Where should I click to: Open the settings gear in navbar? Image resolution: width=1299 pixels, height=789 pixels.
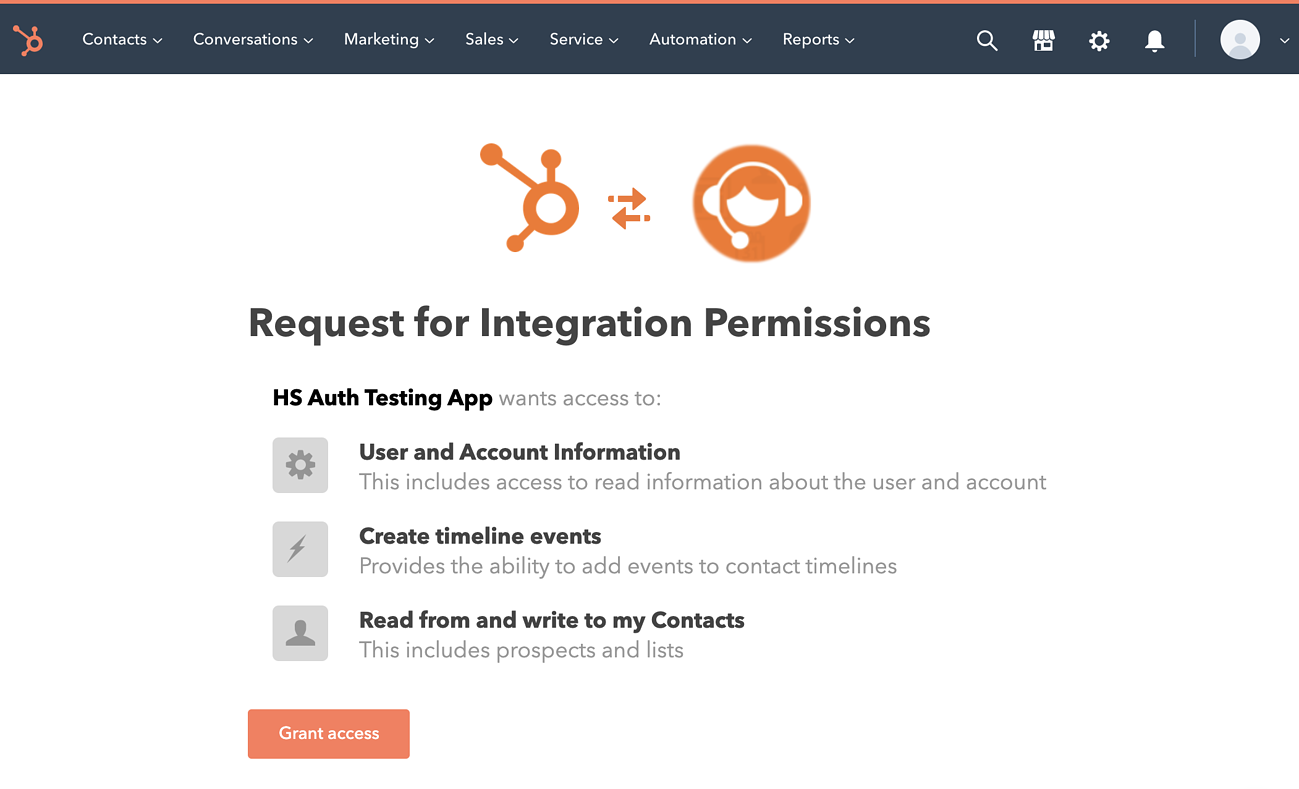[1099, 40]
